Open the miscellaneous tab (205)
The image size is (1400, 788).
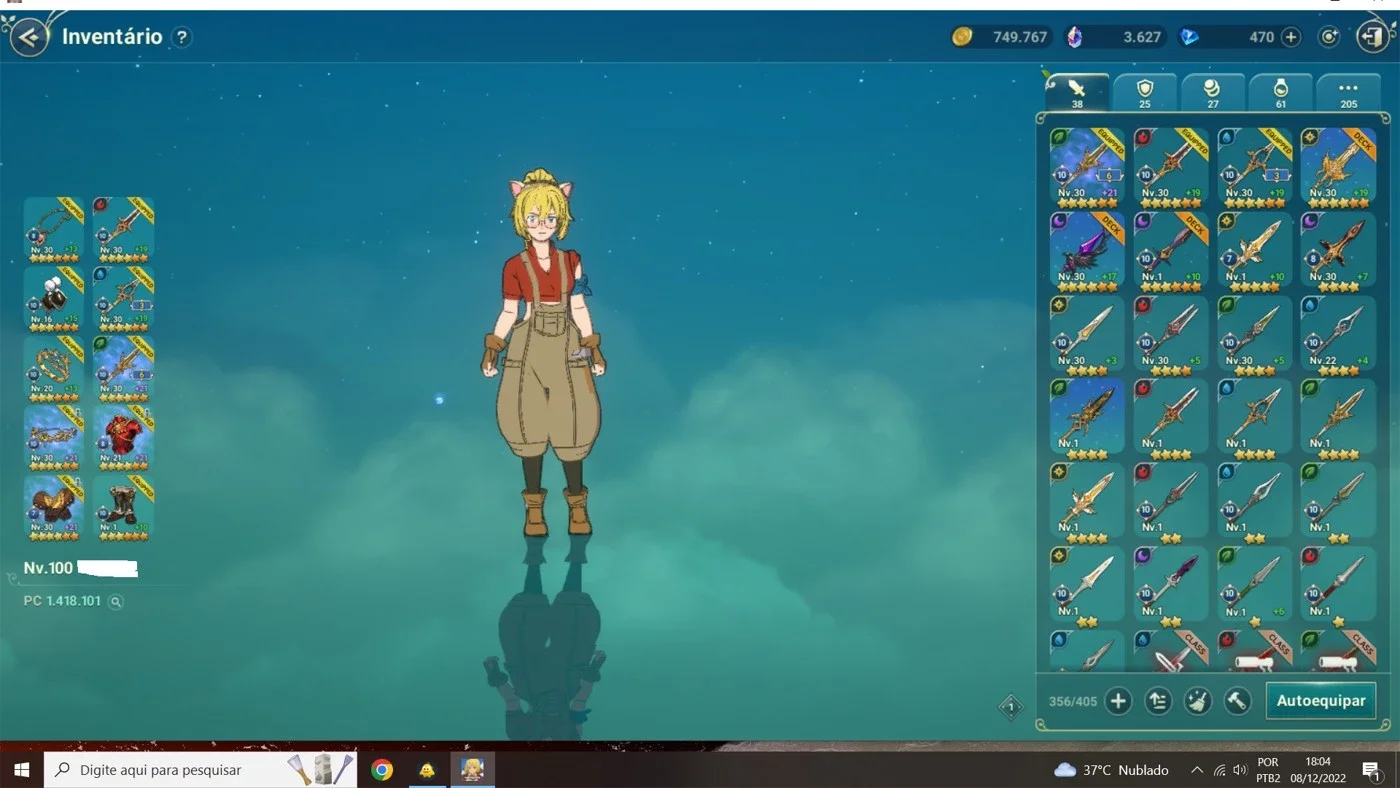[x=1349, y=92]
